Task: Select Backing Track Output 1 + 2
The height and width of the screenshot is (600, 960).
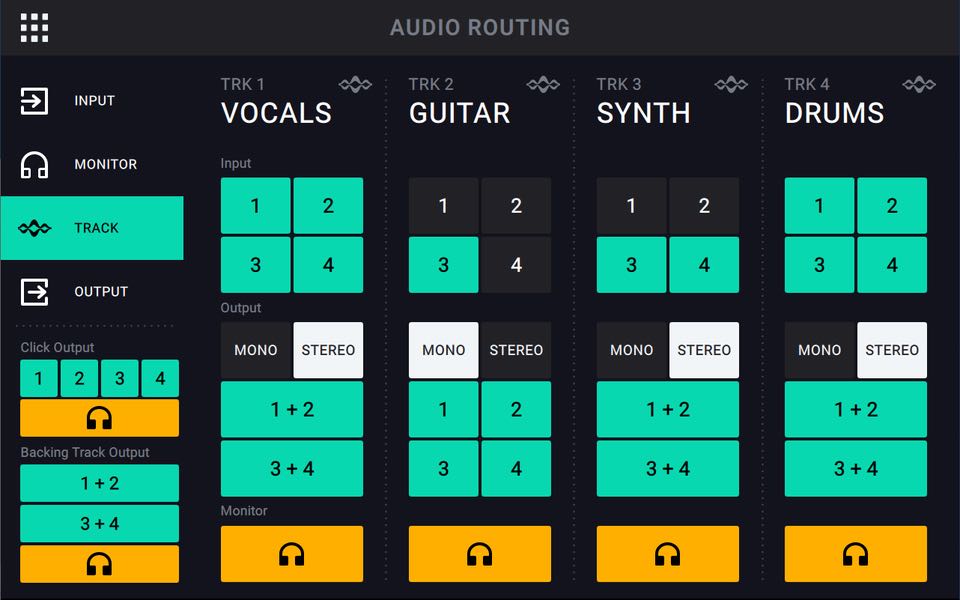Action: coord(99,483)
